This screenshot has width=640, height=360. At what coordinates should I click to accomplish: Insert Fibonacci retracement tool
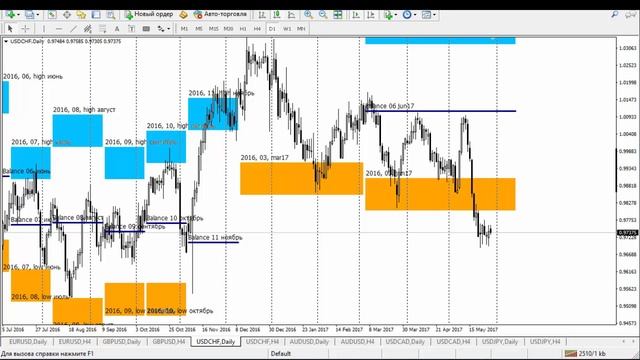(x=102, y=29)
